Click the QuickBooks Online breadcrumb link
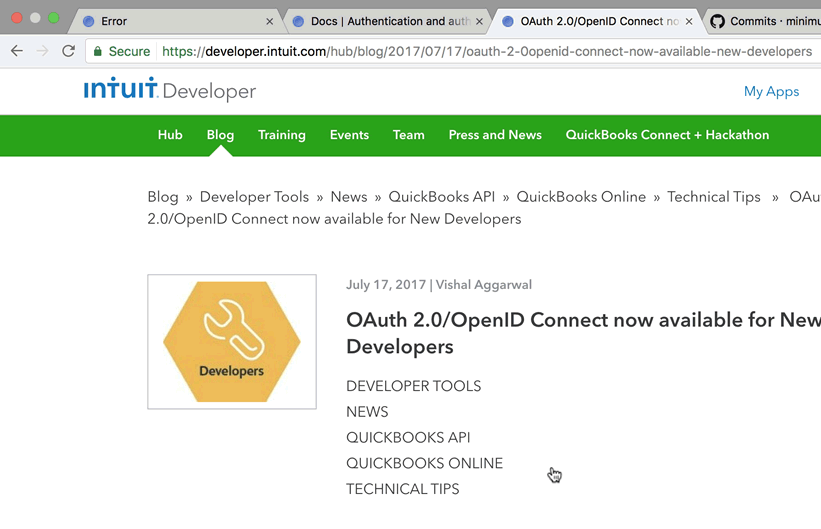Screen dimensions: 821x529 pos(581,197)
